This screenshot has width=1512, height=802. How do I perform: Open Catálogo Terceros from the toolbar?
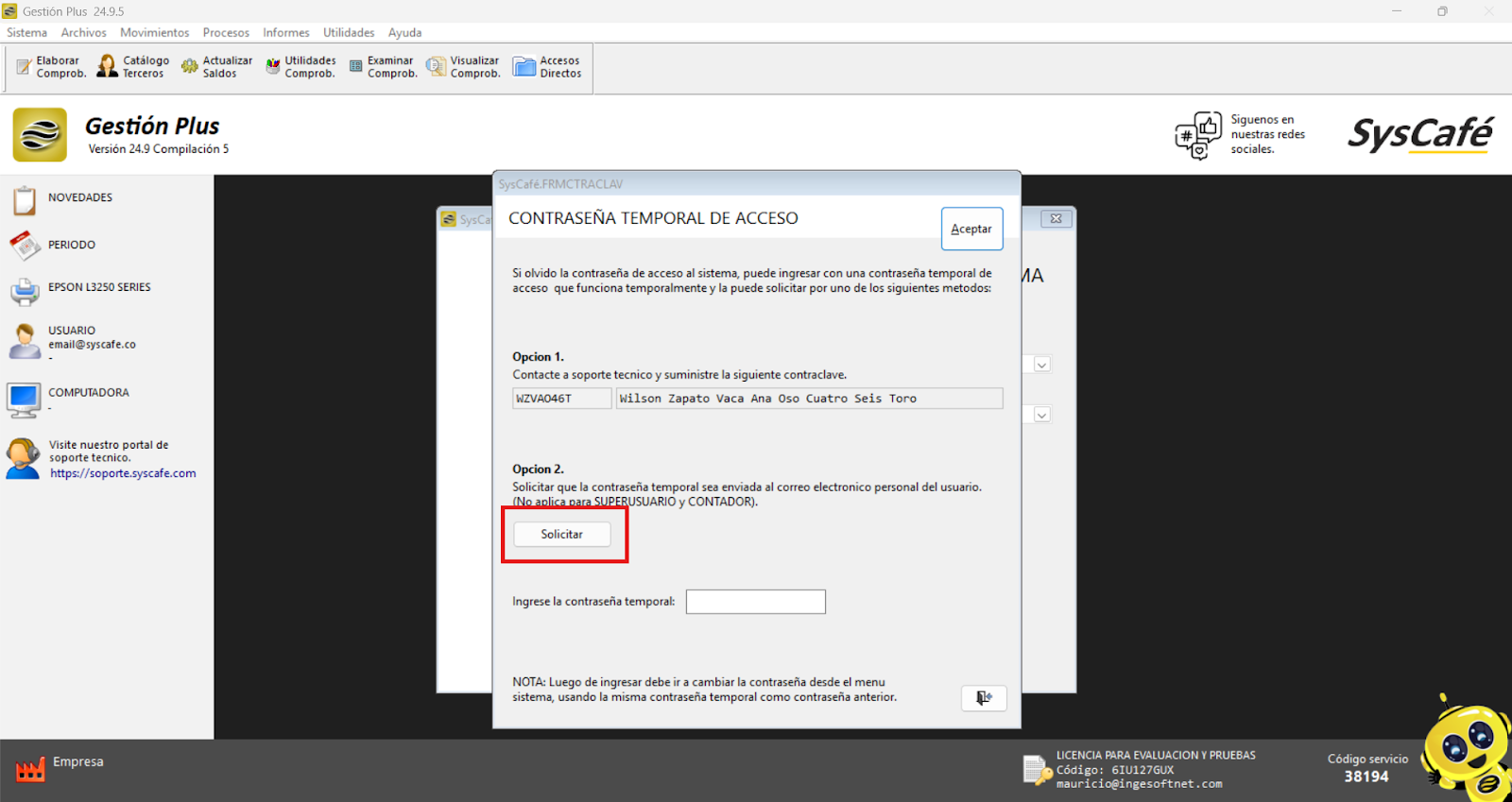pos(108,67)
